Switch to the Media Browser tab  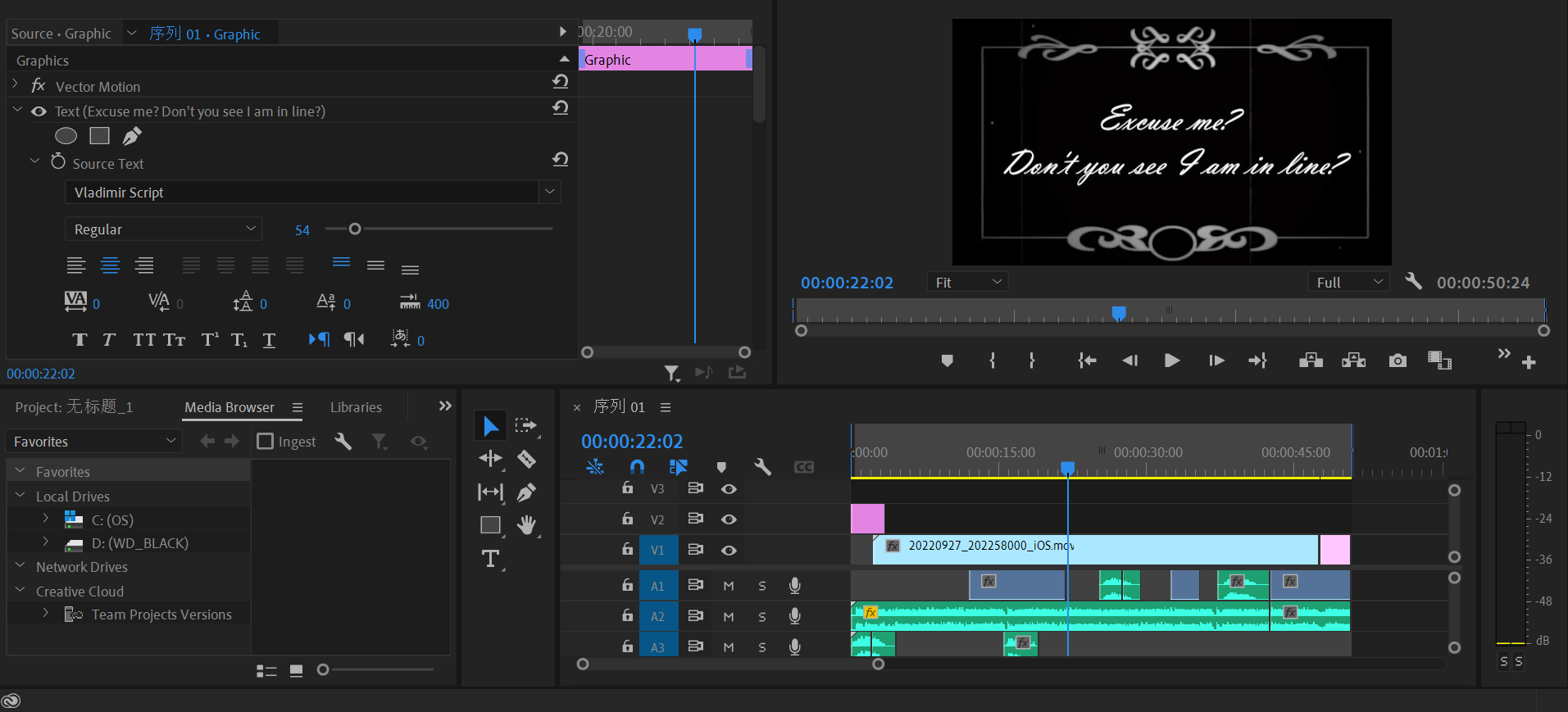click(230, 407)
